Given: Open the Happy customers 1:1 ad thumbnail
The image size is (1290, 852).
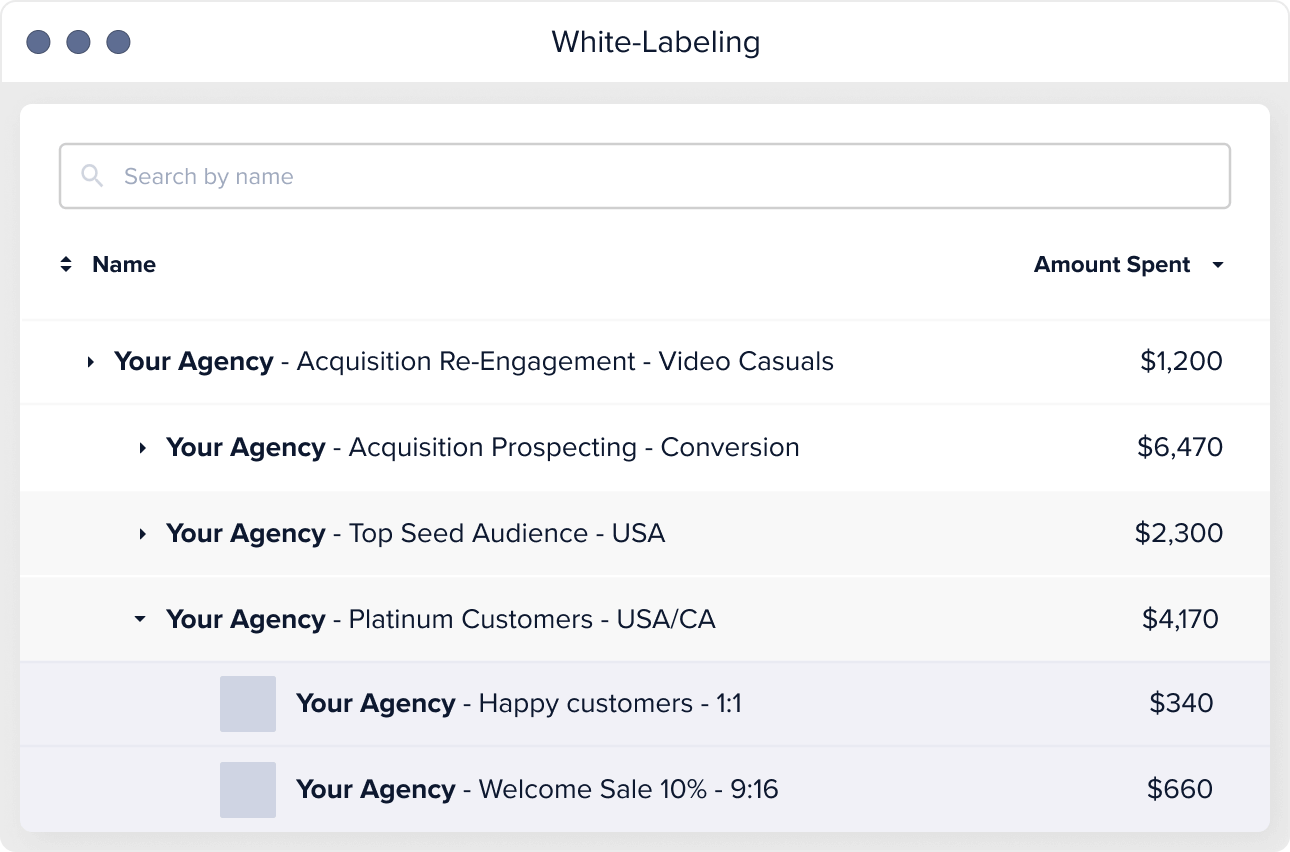Looking at the screenshot, I should [248, 704].
